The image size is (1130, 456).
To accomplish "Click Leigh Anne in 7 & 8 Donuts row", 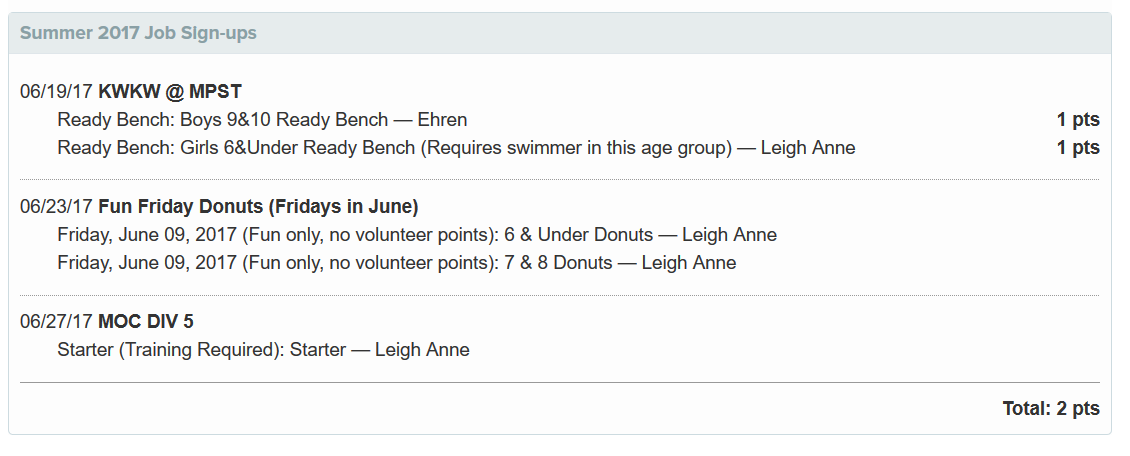I will click(x=689, y=263).
